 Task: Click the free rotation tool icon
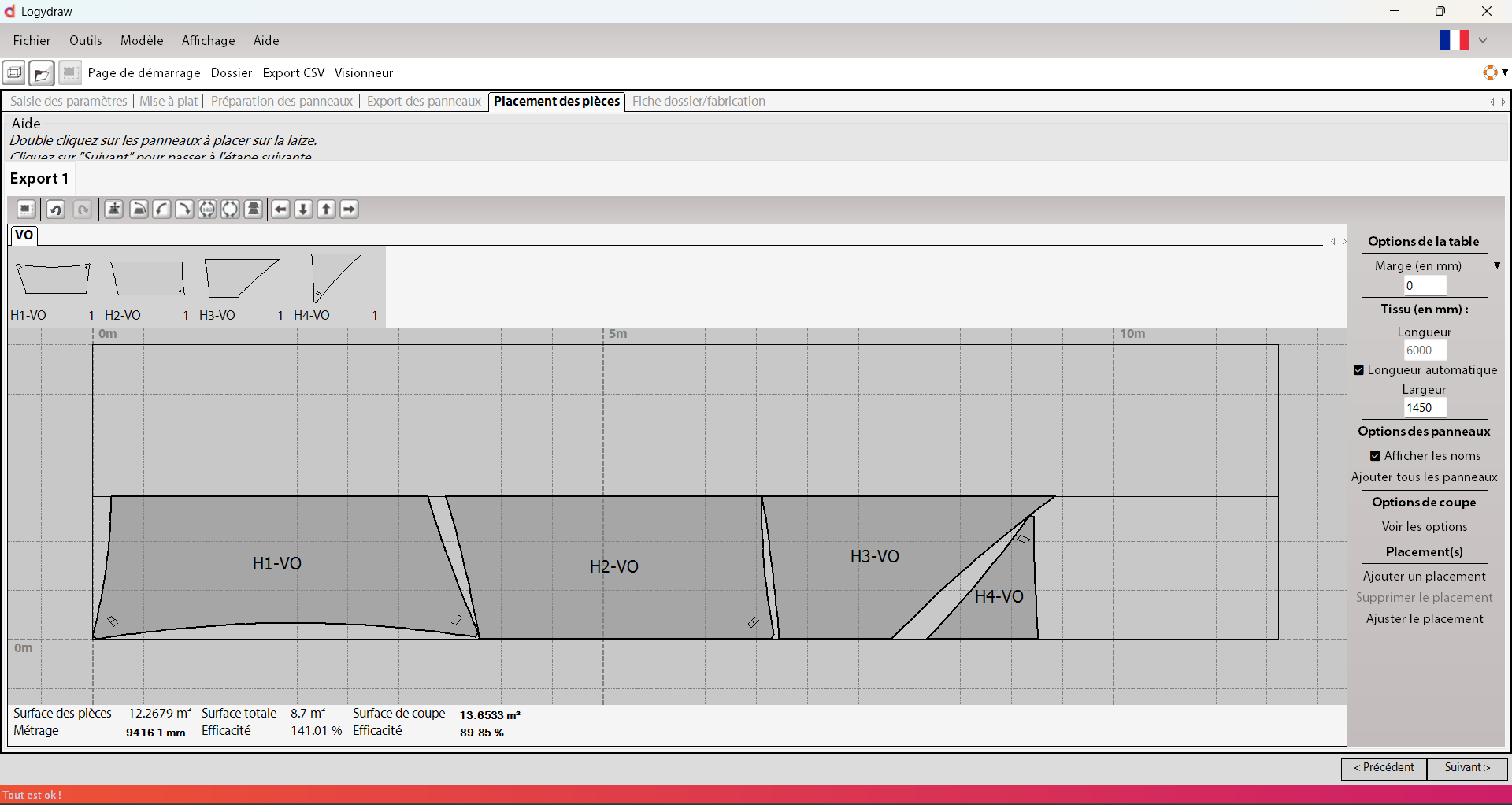[x=139, y=209]
